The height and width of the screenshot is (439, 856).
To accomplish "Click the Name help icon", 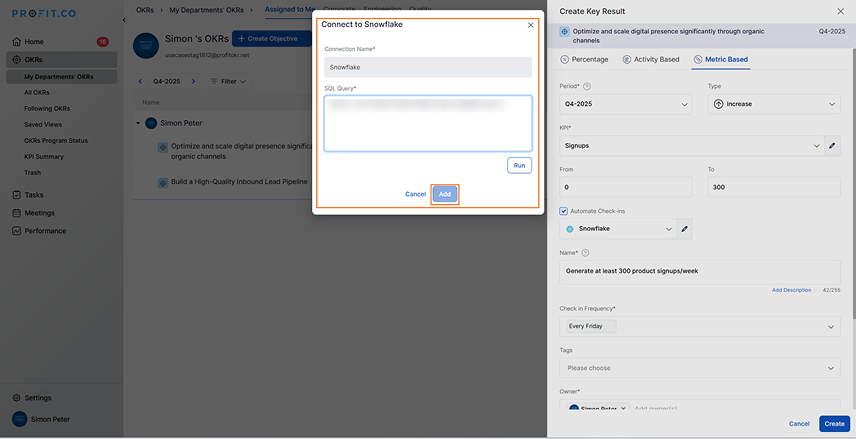I will coord(585,253).
